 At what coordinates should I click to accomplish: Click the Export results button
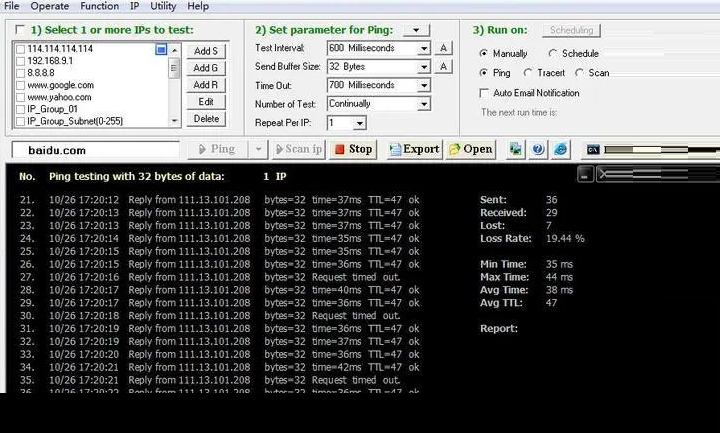coord(414,149)
